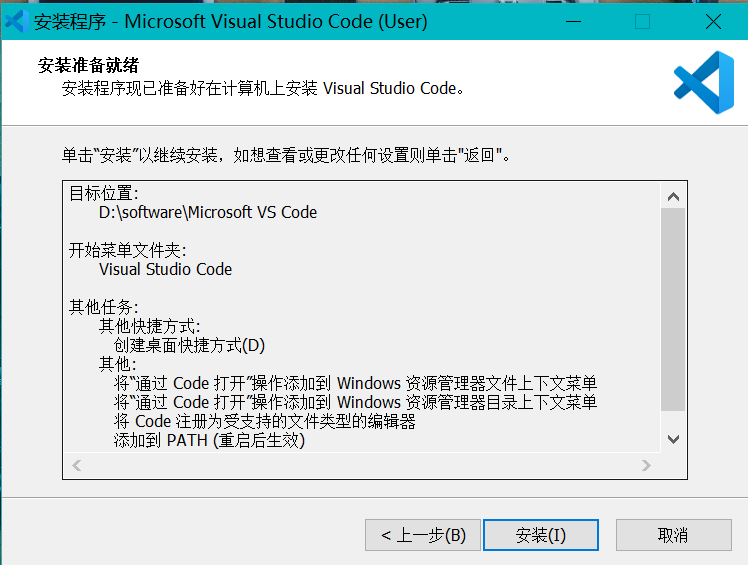748x565 pixels.
Task: Minimize the installer window
Action: tap(573, 21)
